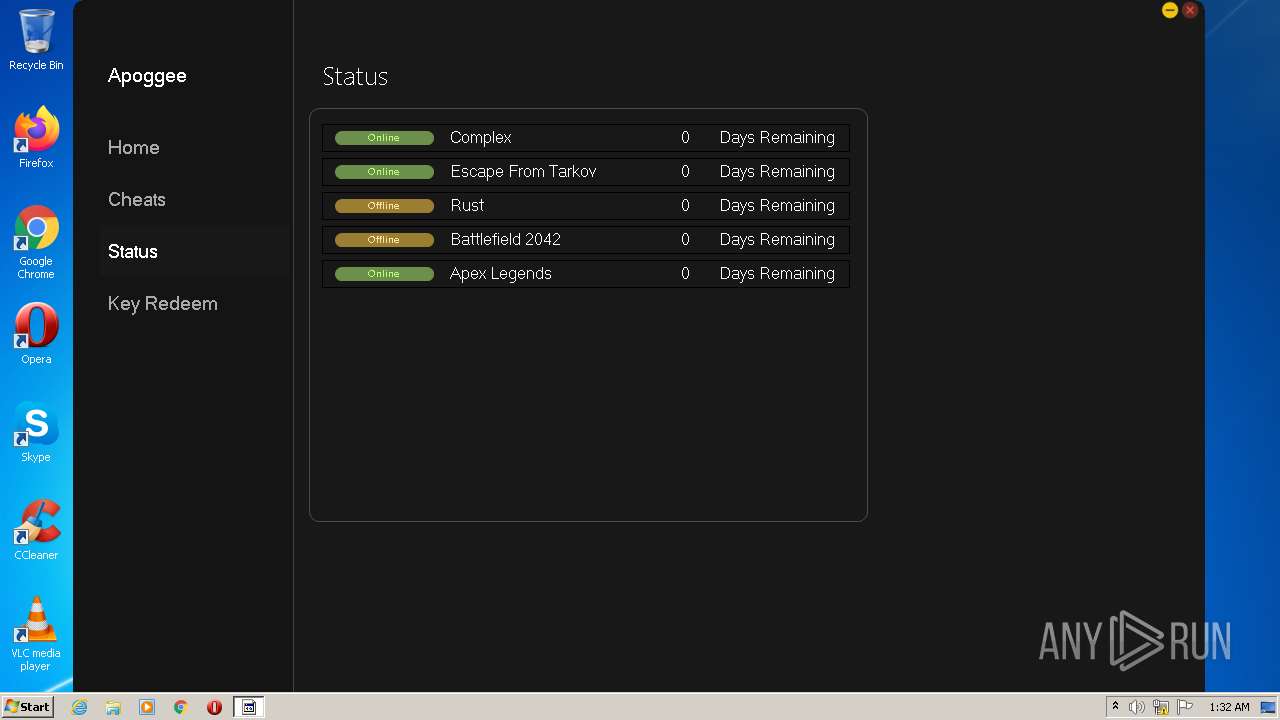
Task: Open the Cheats section
Action: tap(137, 199)
